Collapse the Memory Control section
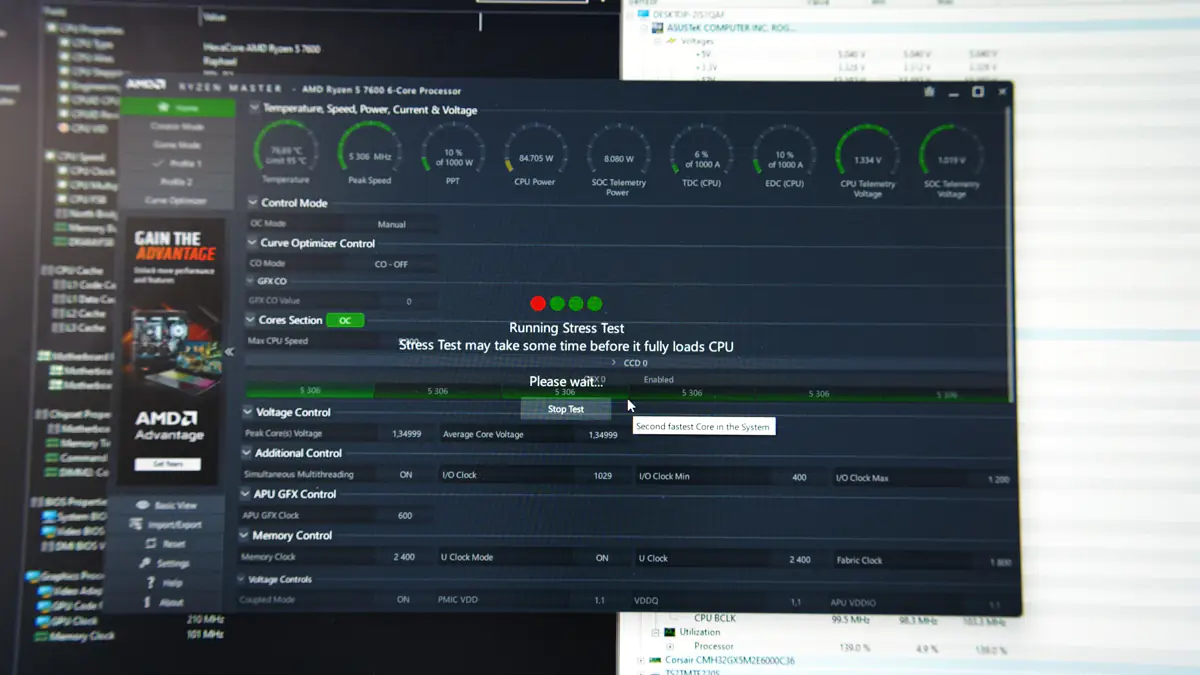1200x675 pixels. pos(244,535)
